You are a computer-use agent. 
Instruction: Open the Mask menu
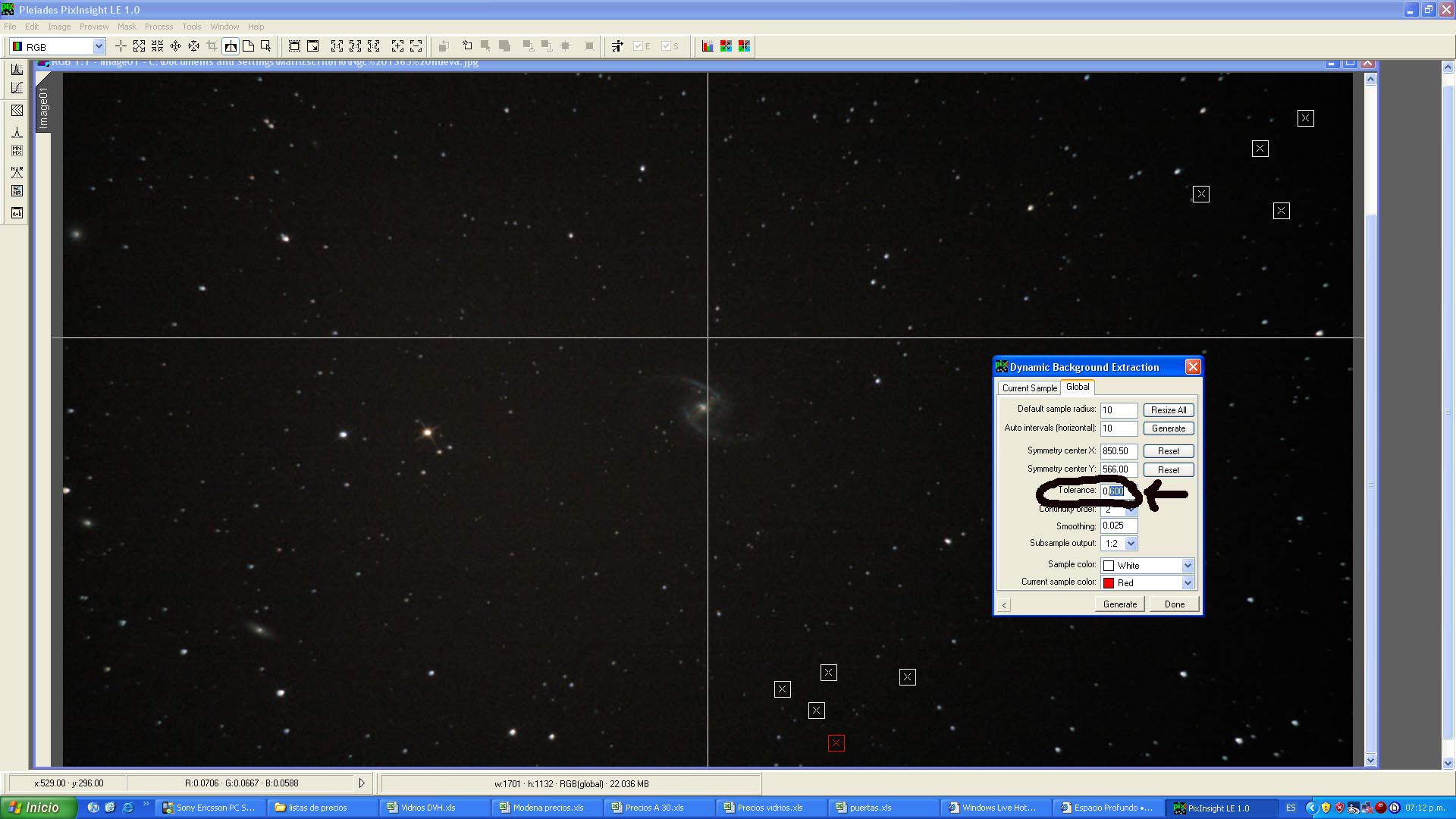click(127, 27)
